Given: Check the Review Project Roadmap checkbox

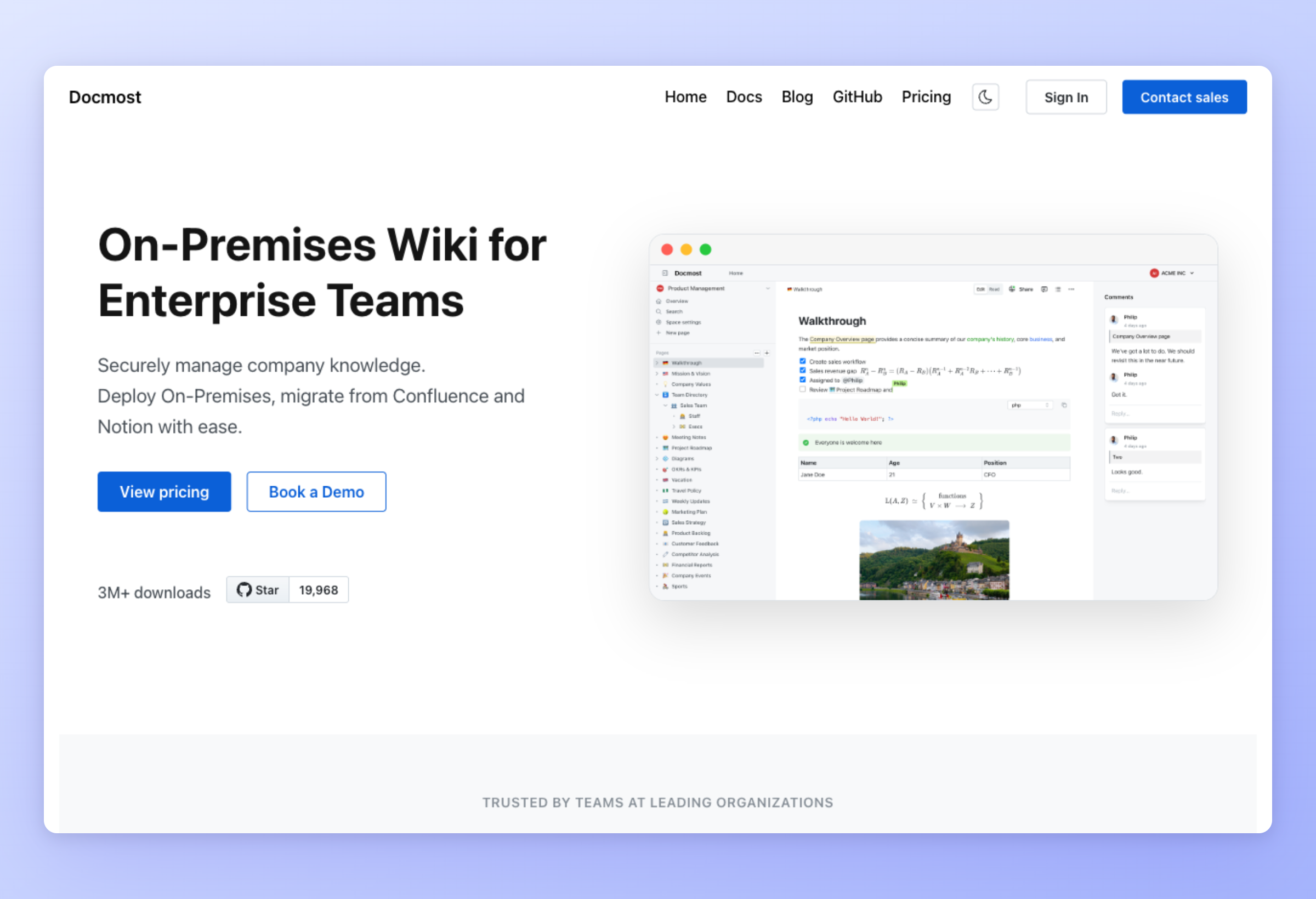Looking at the screenshot, I should [x=802, y=390].
